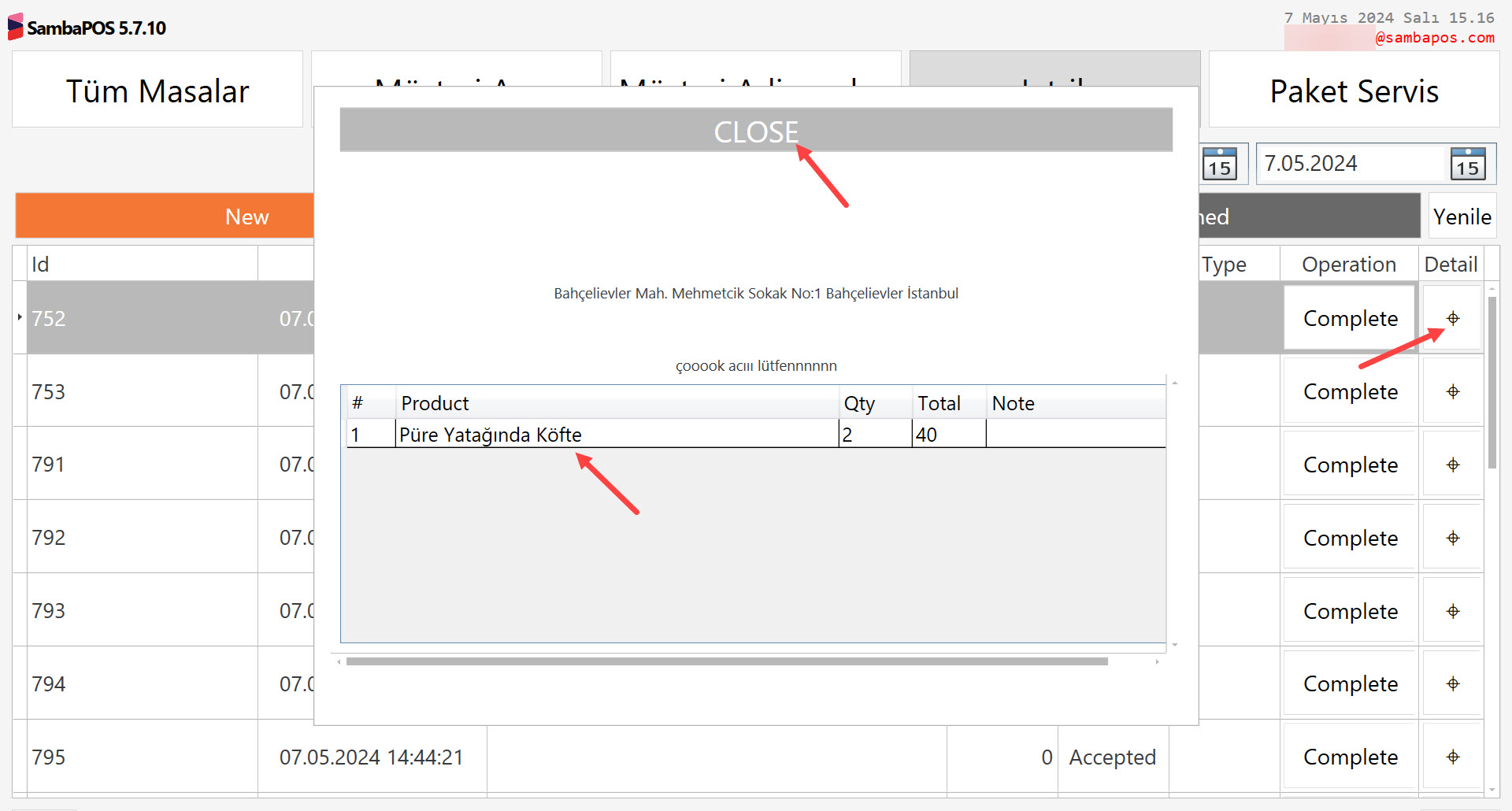Viewport: 1512px width, 811px height.
Task: Open detail icon for order 795
Action: tap(1453, 757)
